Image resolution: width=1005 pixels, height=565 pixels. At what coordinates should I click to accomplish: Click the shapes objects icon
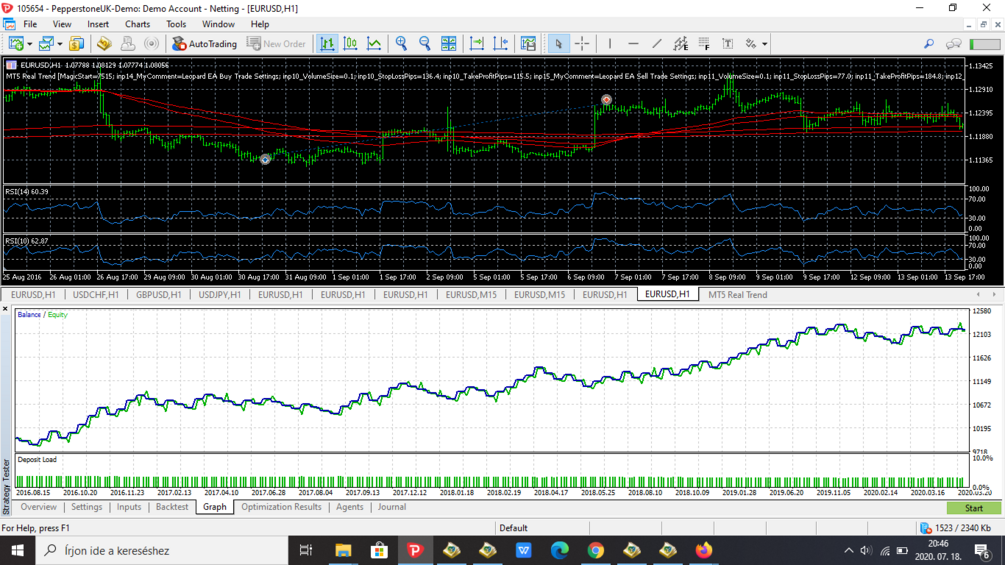pyautogui.click(x=751, y=44)
